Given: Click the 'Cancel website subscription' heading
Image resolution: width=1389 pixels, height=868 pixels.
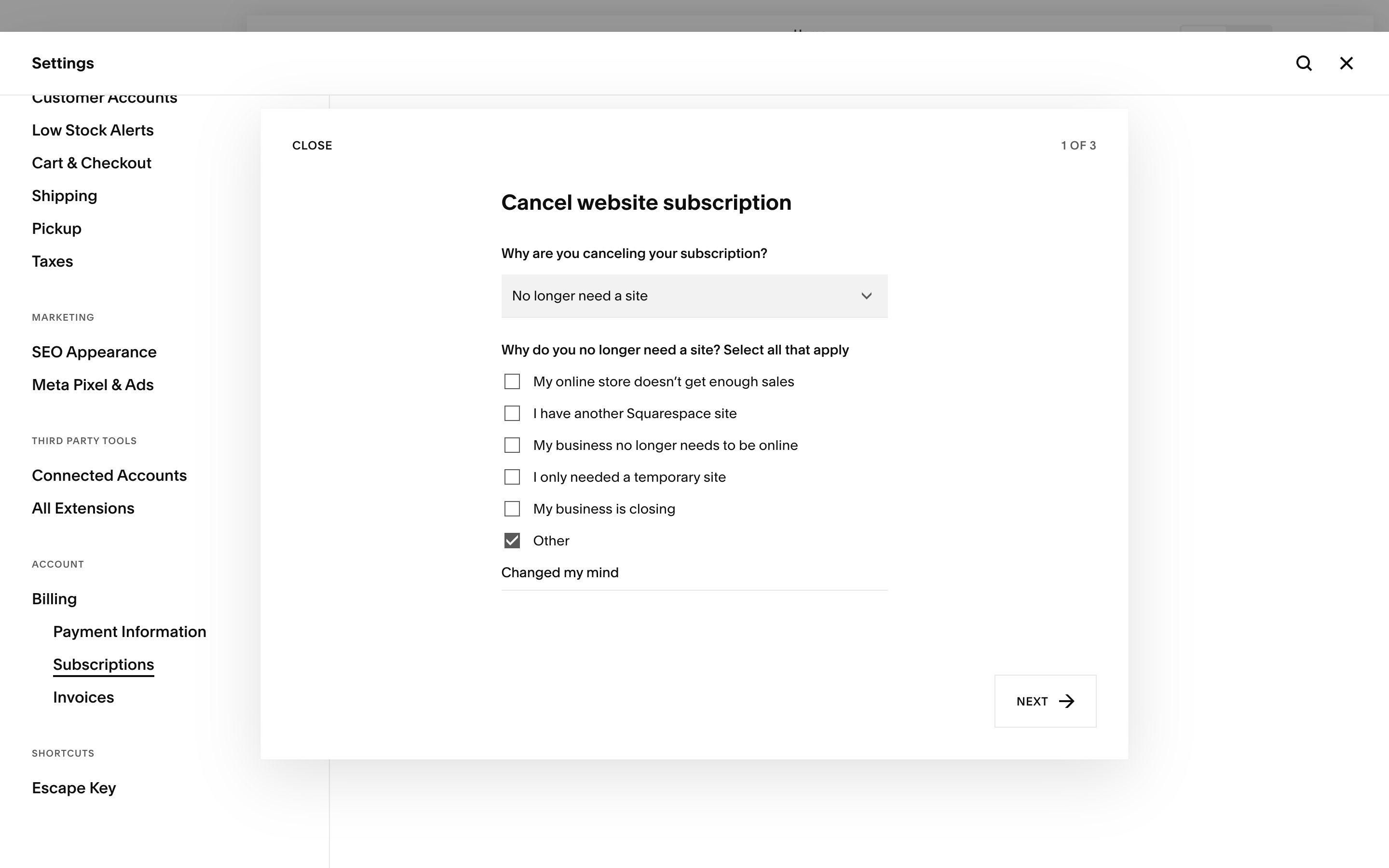Looking at the screenshot, I should [646, 203].
